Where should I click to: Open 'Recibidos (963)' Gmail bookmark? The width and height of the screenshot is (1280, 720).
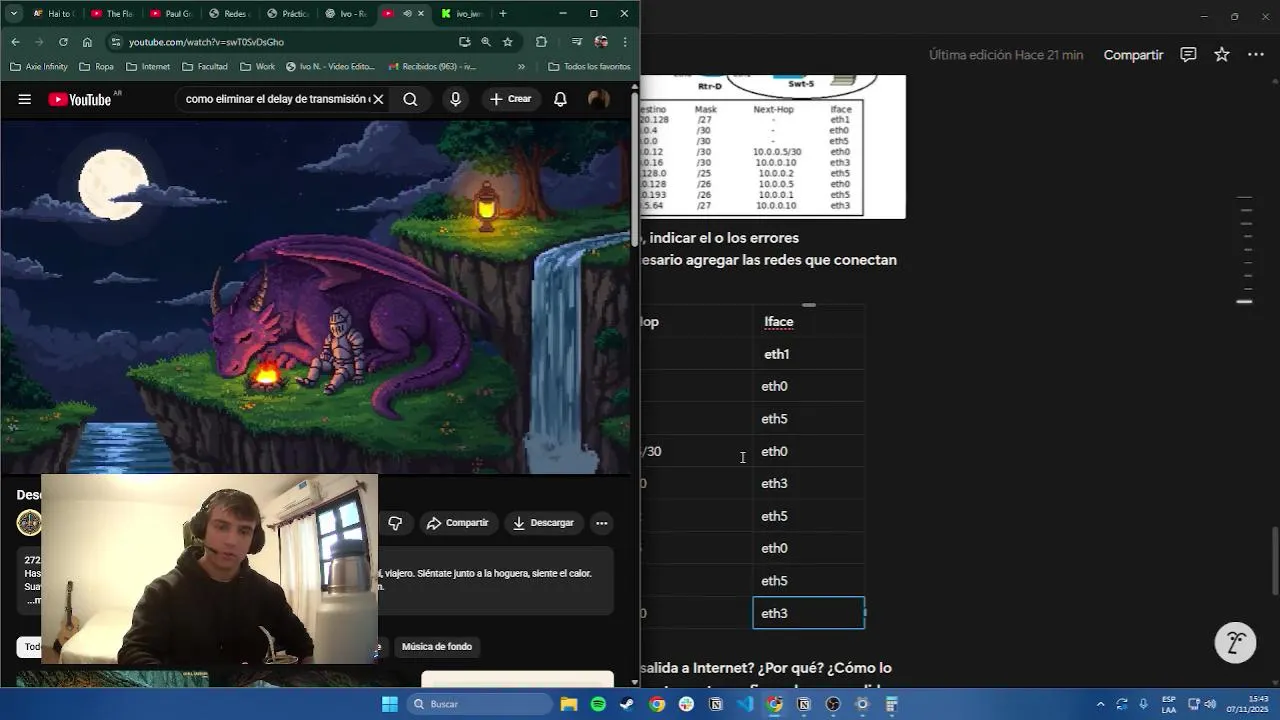pos(431,67)
